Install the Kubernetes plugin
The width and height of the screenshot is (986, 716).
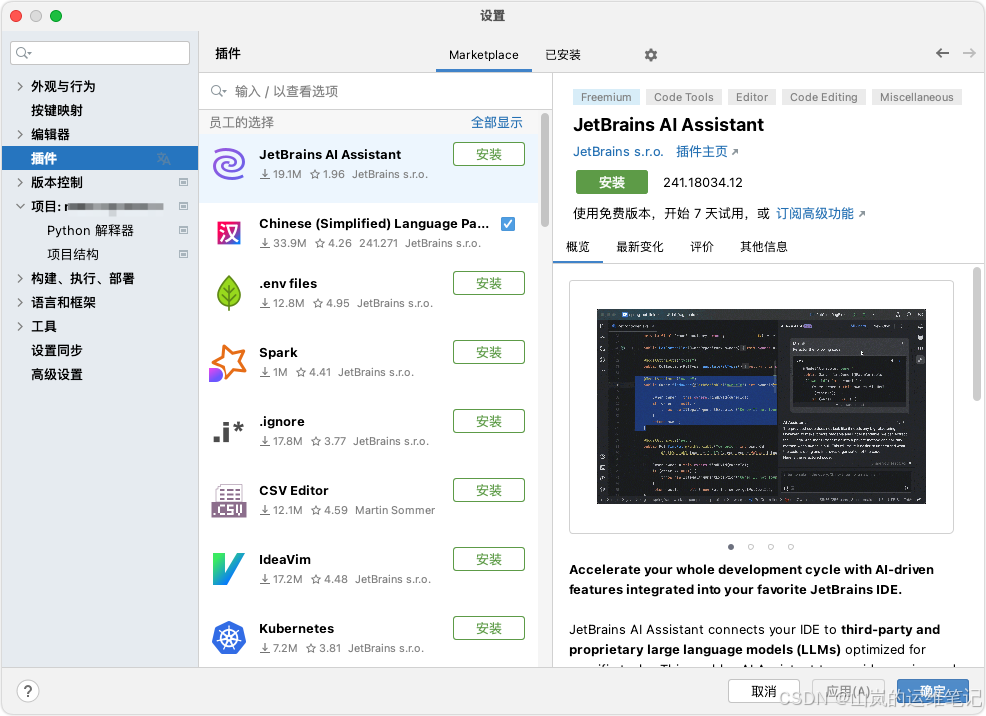coord(489,628)
